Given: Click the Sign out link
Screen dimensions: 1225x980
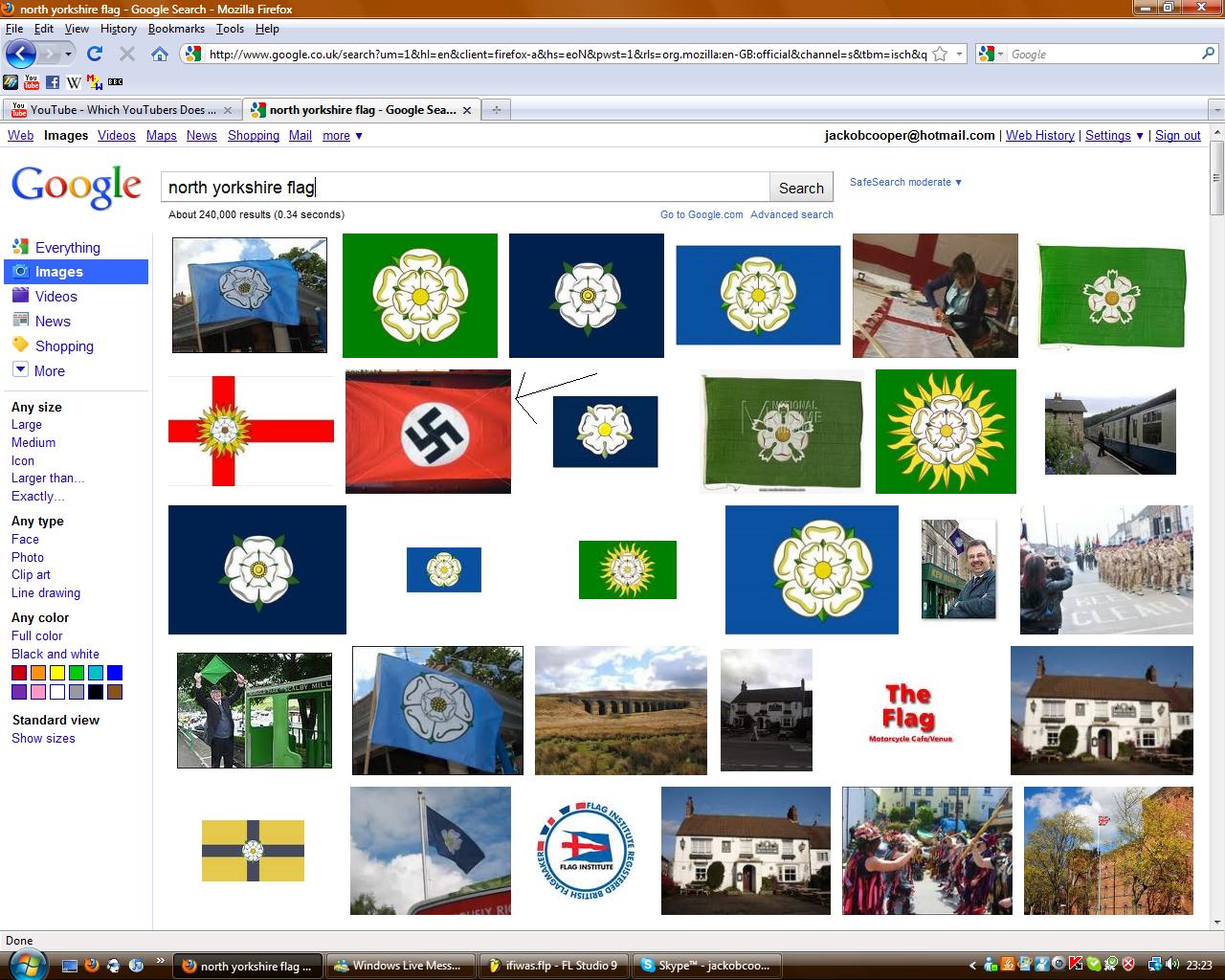Looking at the screenshot, I should pos(1178,136).
